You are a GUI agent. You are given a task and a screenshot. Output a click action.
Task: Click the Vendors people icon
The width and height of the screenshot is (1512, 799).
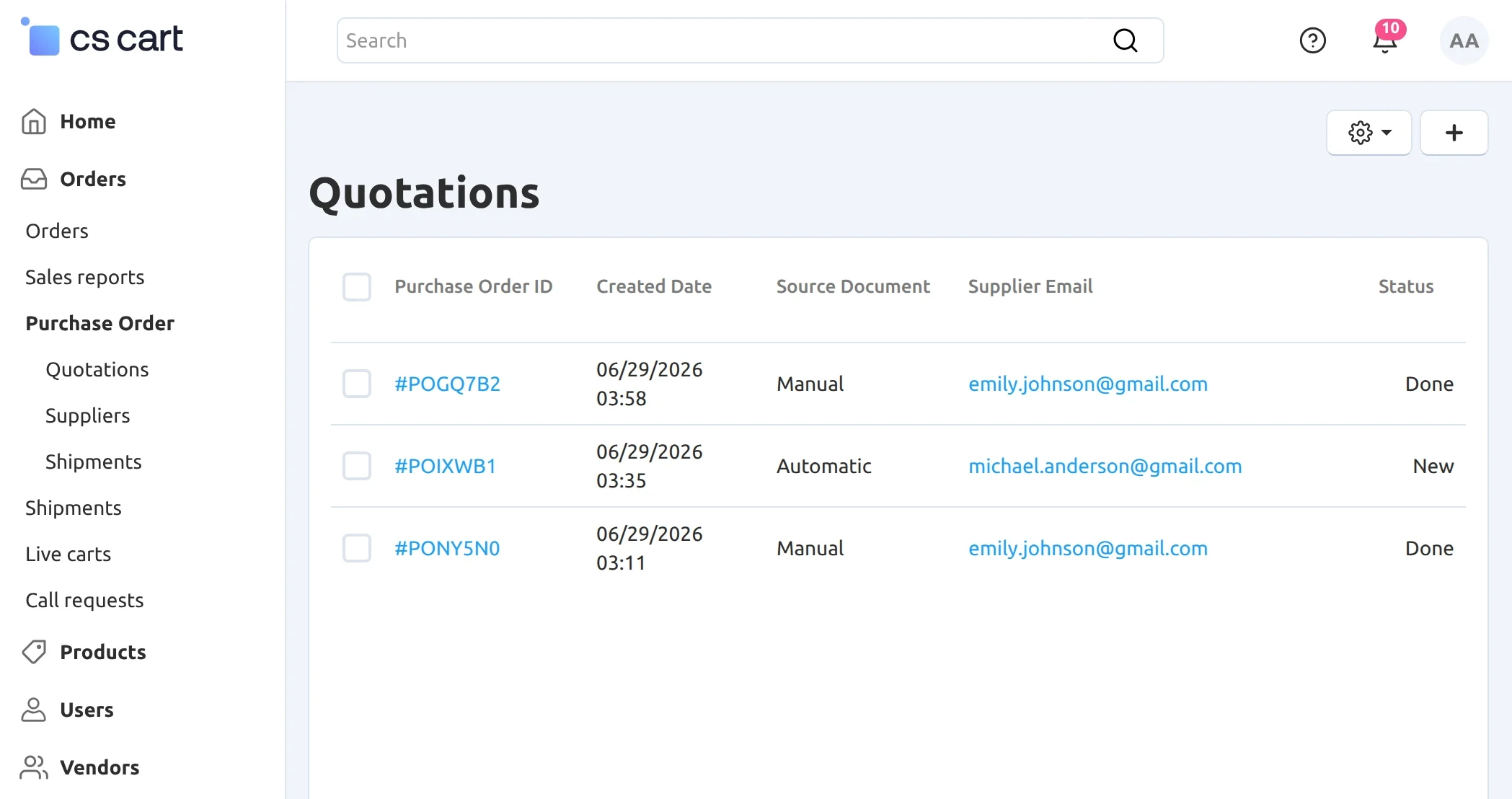pos(34,767)
